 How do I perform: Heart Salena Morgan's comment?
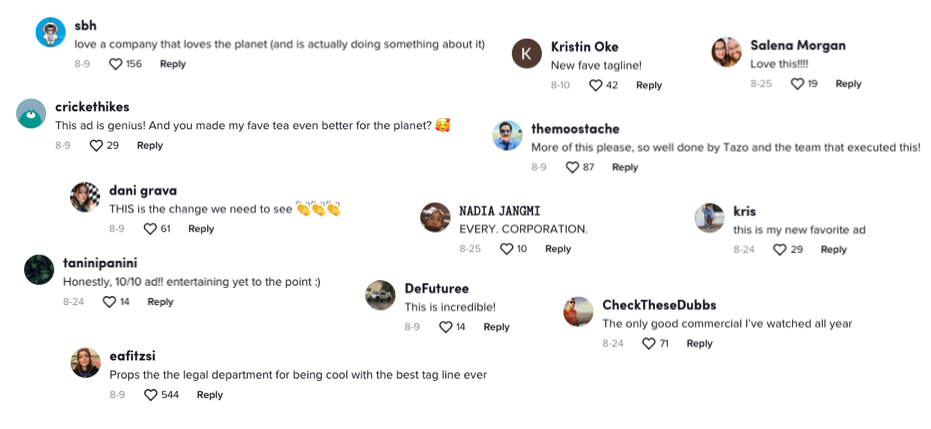pyautogui.click(x=797, y=84)
